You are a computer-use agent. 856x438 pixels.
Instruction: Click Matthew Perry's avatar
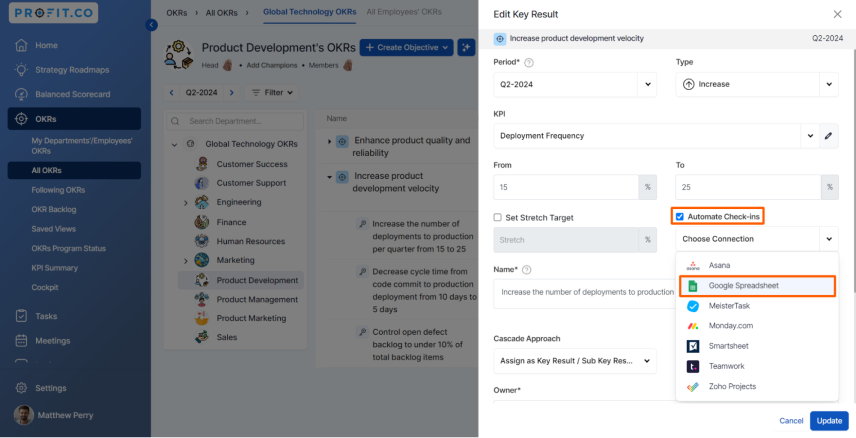pos(23,415)
